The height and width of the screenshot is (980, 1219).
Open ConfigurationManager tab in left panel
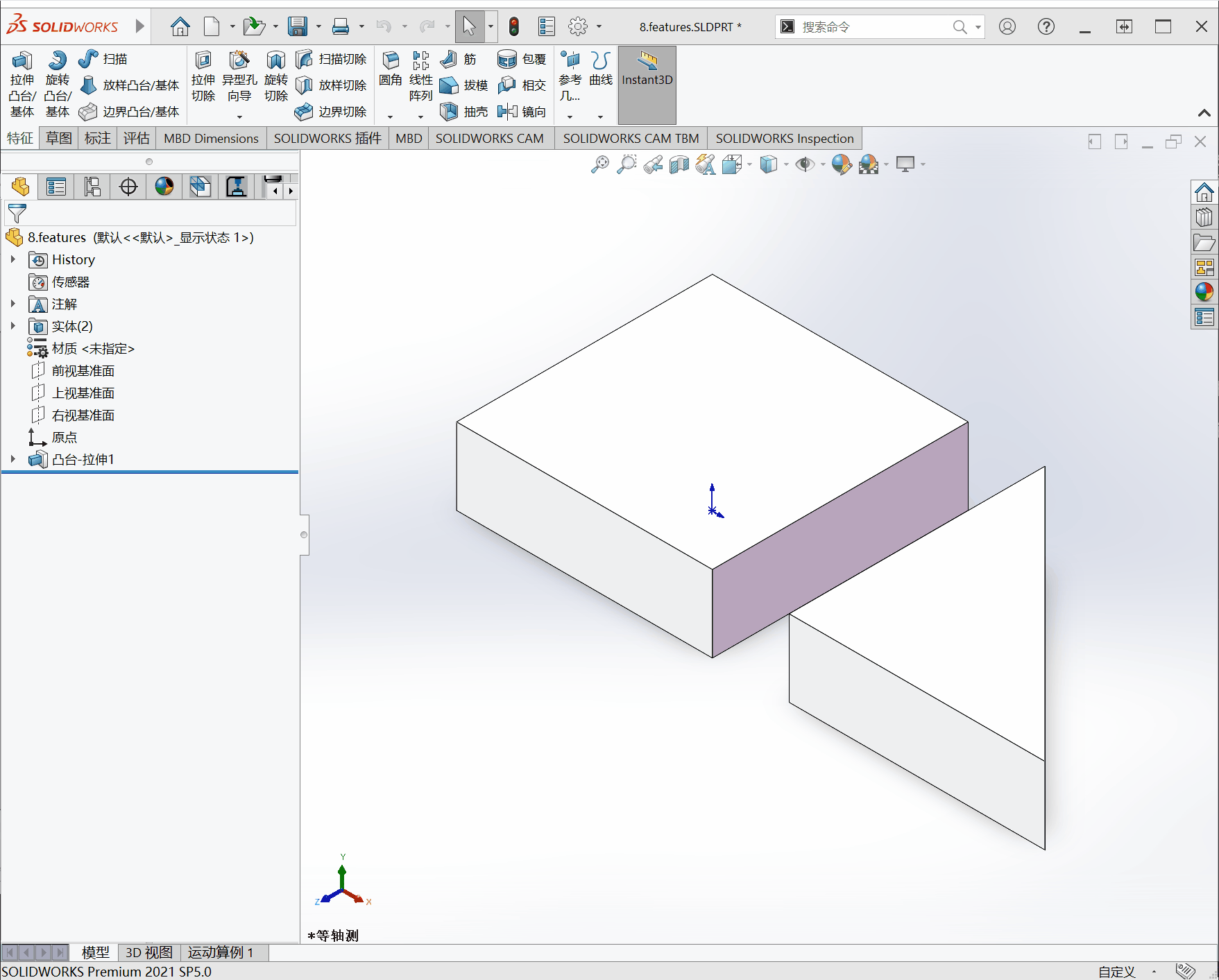(92, 187)
